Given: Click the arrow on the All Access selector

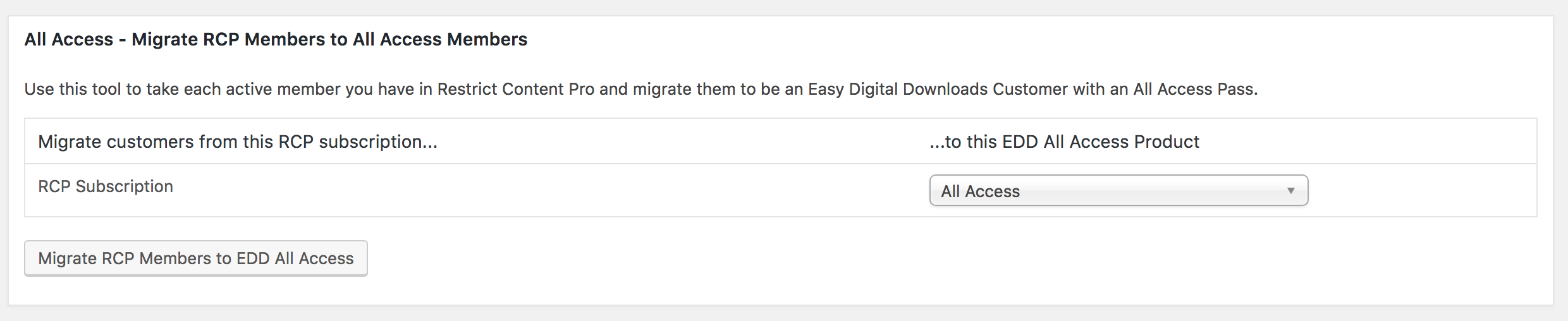Looking at the screenshot, I should [1290, 191].
